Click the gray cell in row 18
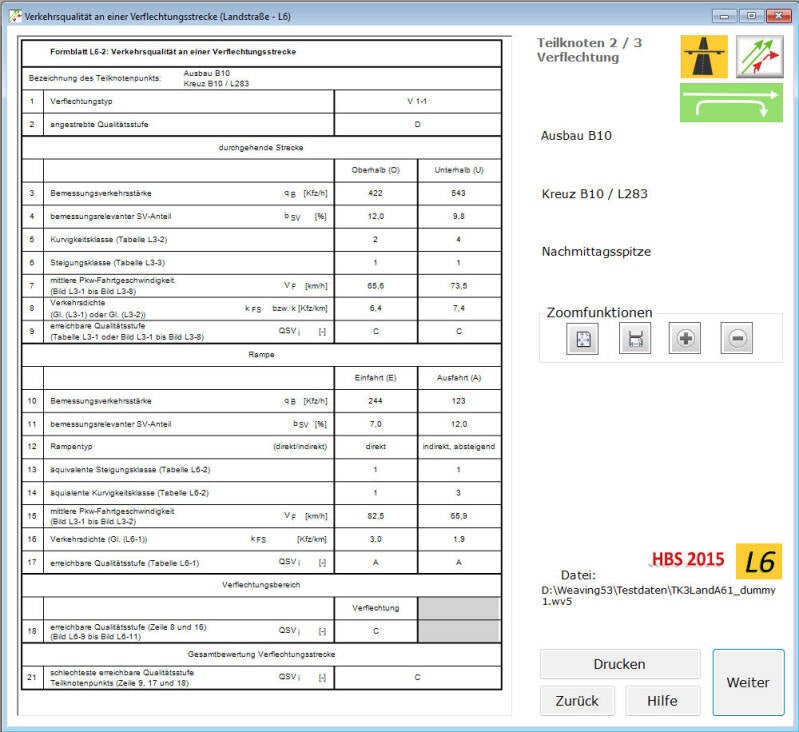Image resolution: width=799 pixels, height=732 pixels. (x=459, y=630)
